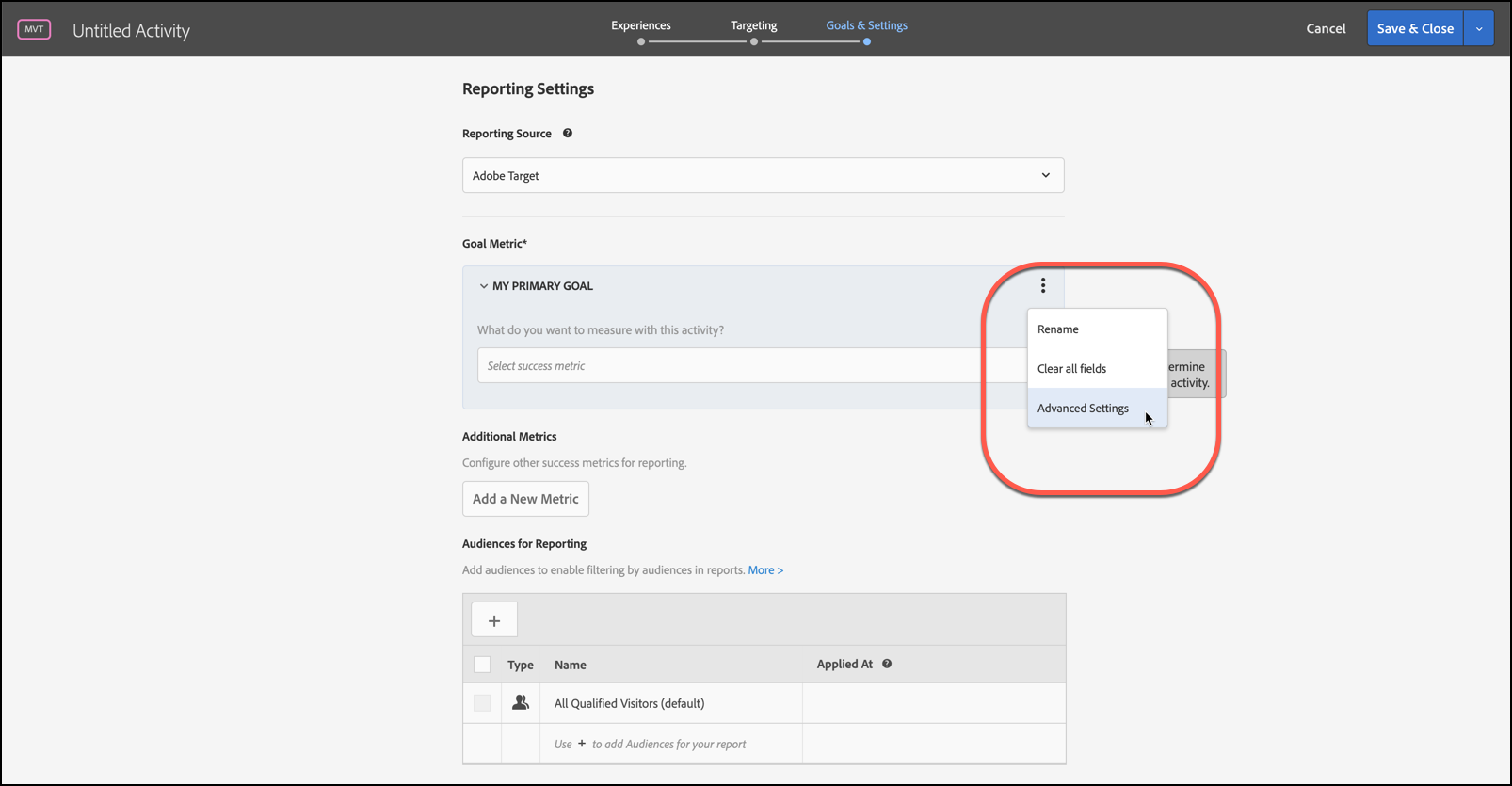This screenshot has height=786, width=1512.
Task: Click the plus icon to add audience
Action: (x=494, y=620)
